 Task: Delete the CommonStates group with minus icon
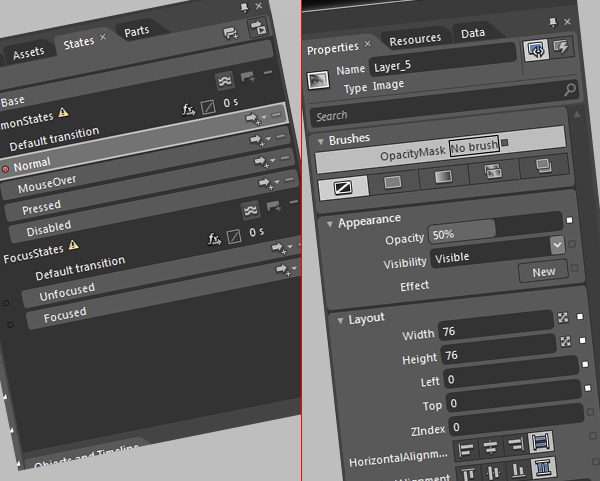pos(268,72)
